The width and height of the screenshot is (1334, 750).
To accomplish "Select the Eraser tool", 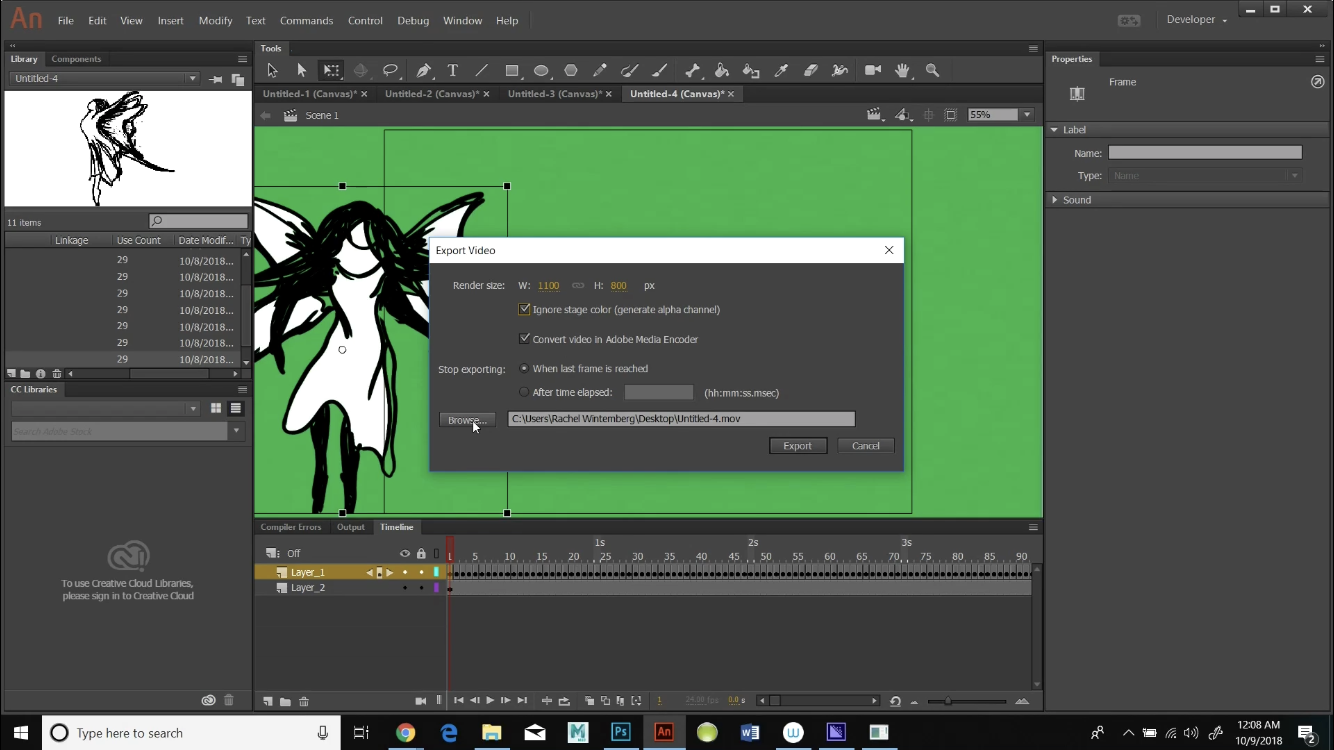I will [x=810, y=70].
